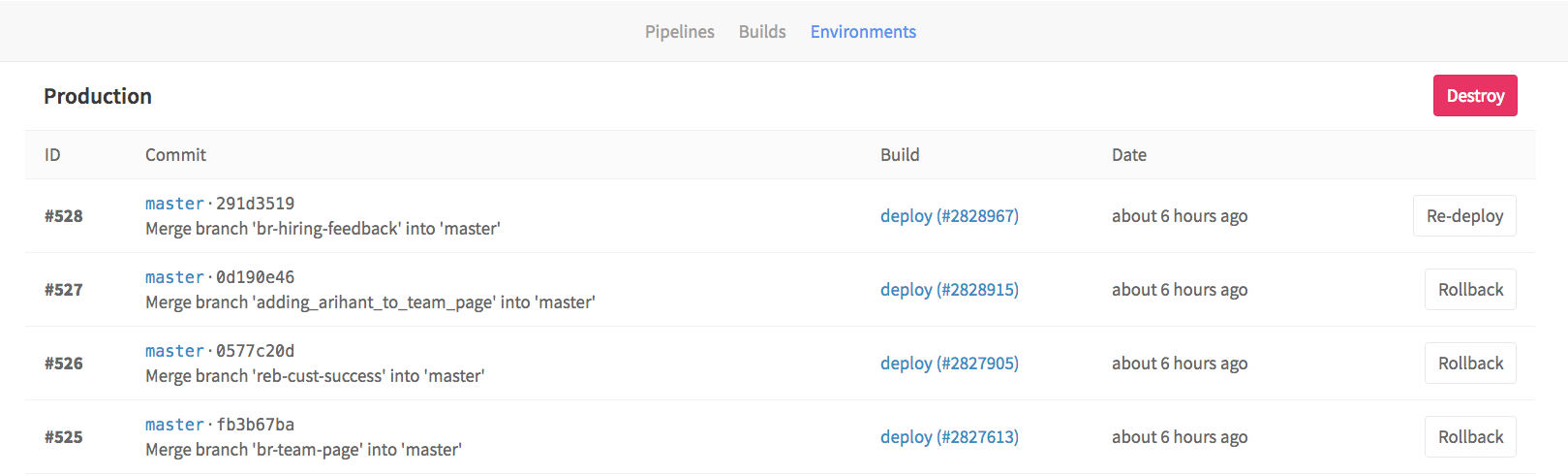The width and height of the screenshot is (1568, 475).
Task: Open master branch link for commit fb3b67ba
Action: [x=174, y=425]
